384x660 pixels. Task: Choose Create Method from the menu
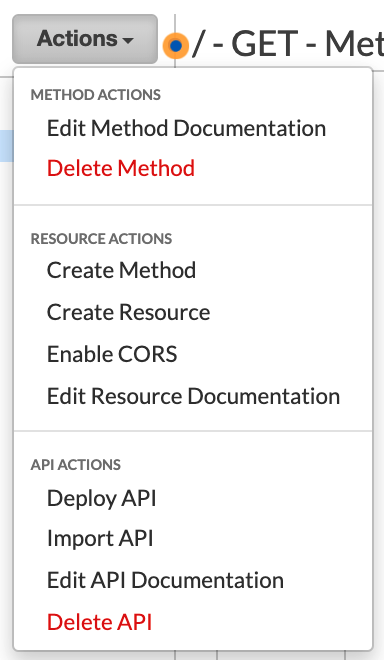point(121,270)
